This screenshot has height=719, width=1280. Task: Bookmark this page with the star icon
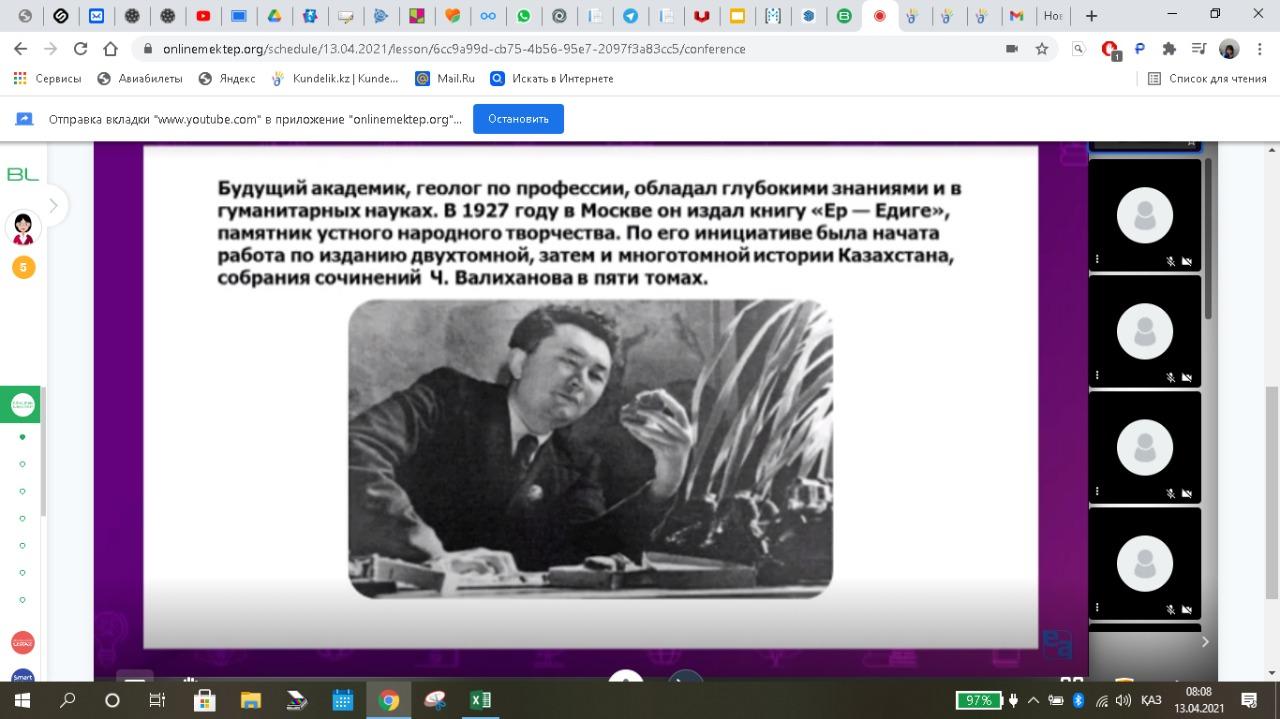[x=1041, y=49]
